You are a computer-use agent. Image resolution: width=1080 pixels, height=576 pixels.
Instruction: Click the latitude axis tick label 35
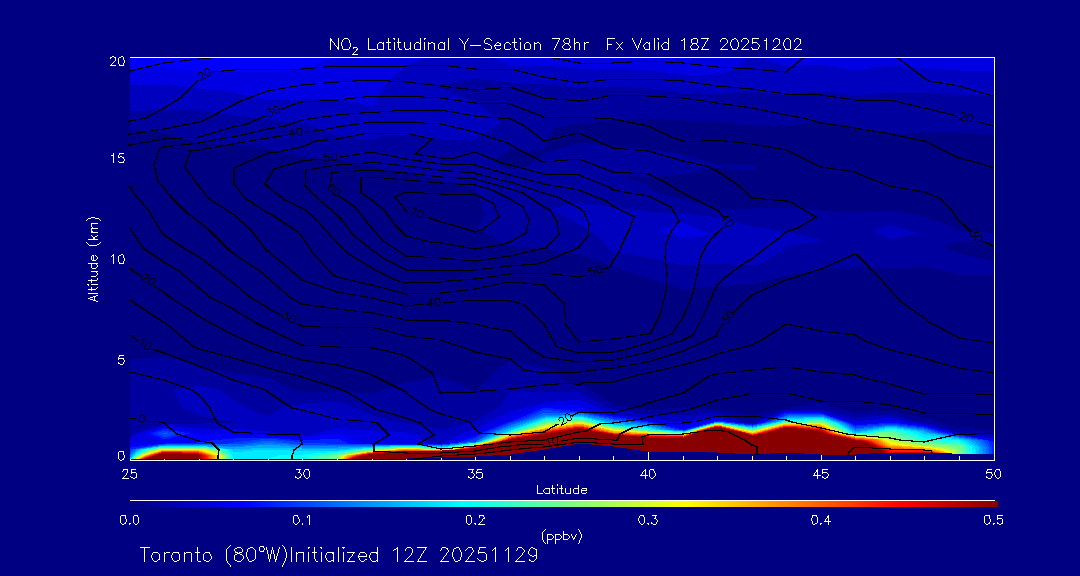(x=475, y=473)
